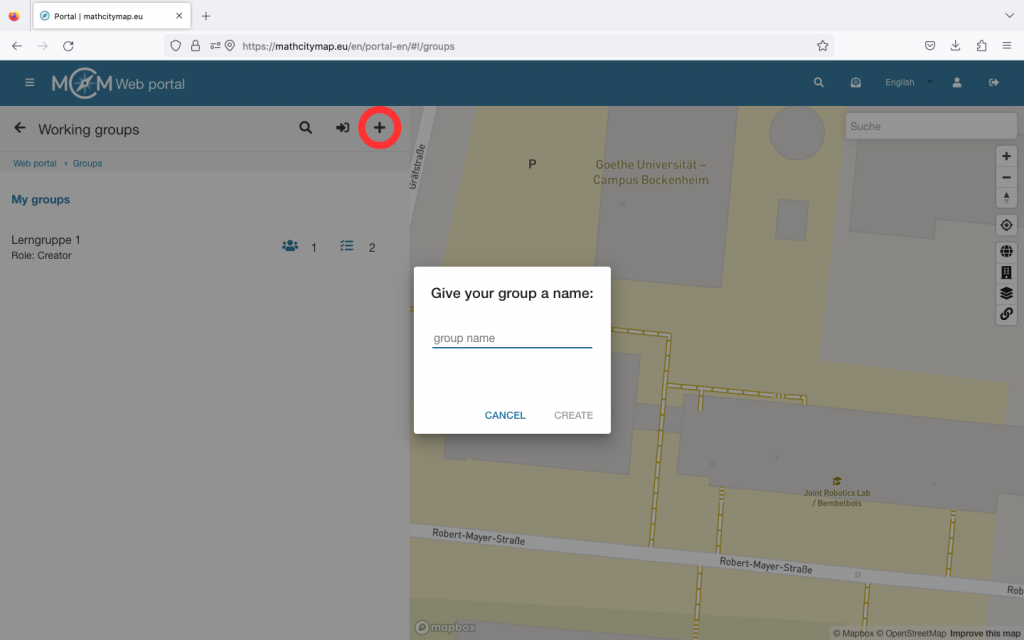Expand the browser's list all tabs chevron
Image resolution: width=1024 pixels, height=640 pixels.
coord(1009,16)
